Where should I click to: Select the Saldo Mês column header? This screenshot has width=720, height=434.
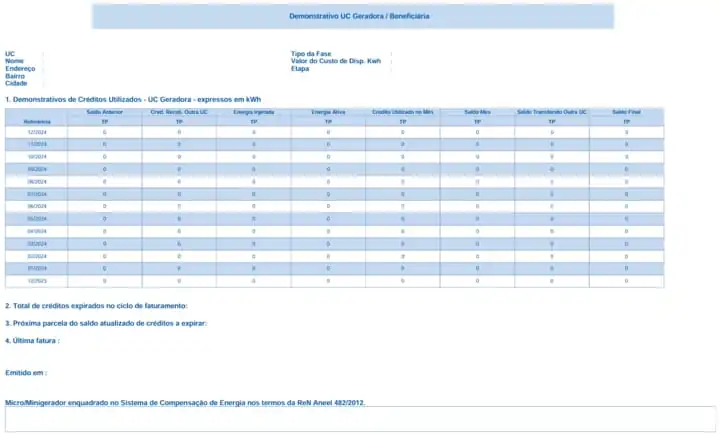477,112
